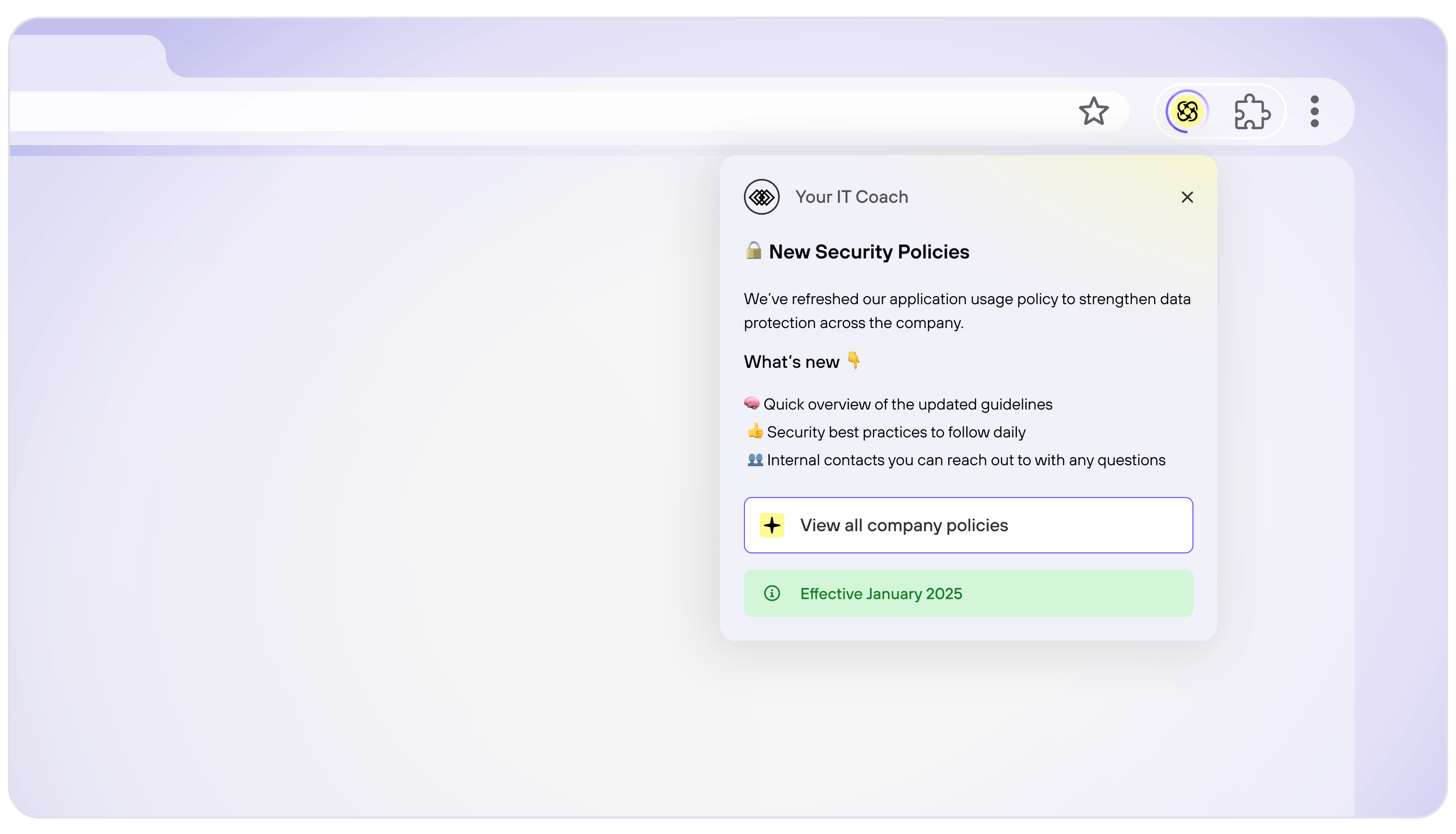Click the pointing-down emoji after What's new

pos(853,360)
